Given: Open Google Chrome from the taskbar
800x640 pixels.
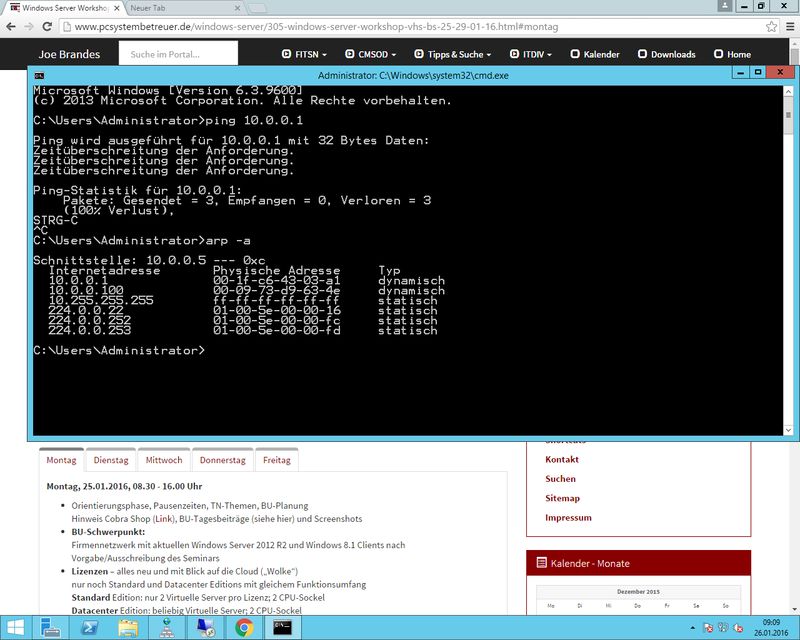Looking at the screenshot, I should 243,627.
